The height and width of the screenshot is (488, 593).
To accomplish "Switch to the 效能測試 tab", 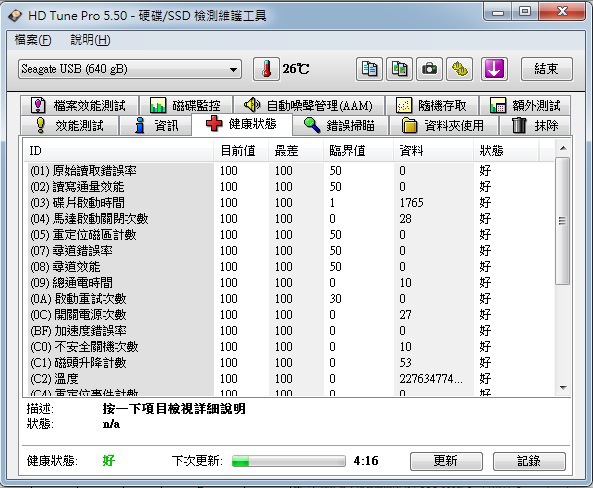I will [69, 125].
